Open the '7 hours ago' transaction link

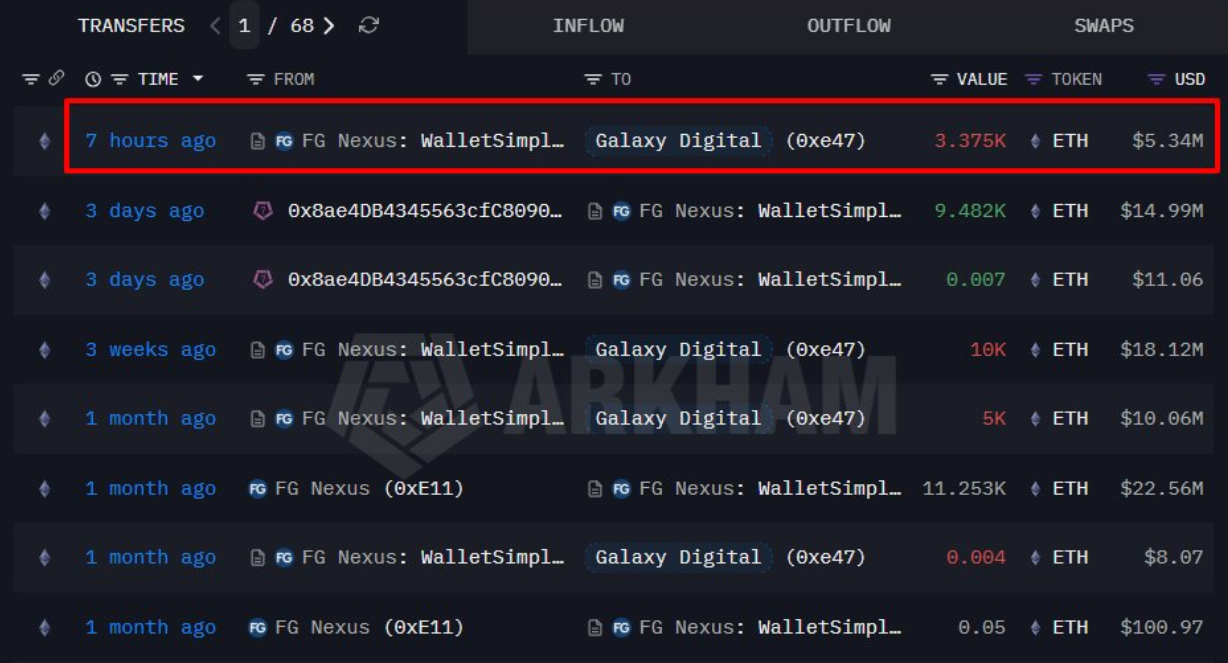point(150,141)
